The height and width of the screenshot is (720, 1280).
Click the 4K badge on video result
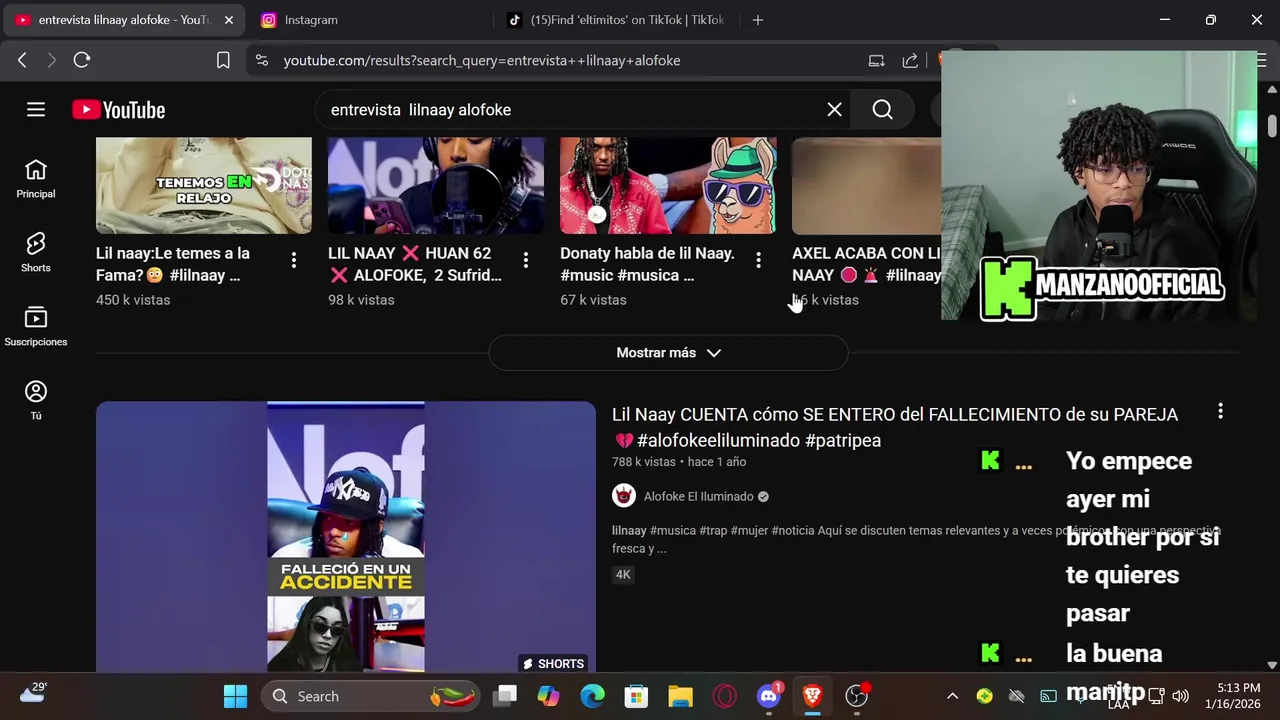click(x=623, y=574)
